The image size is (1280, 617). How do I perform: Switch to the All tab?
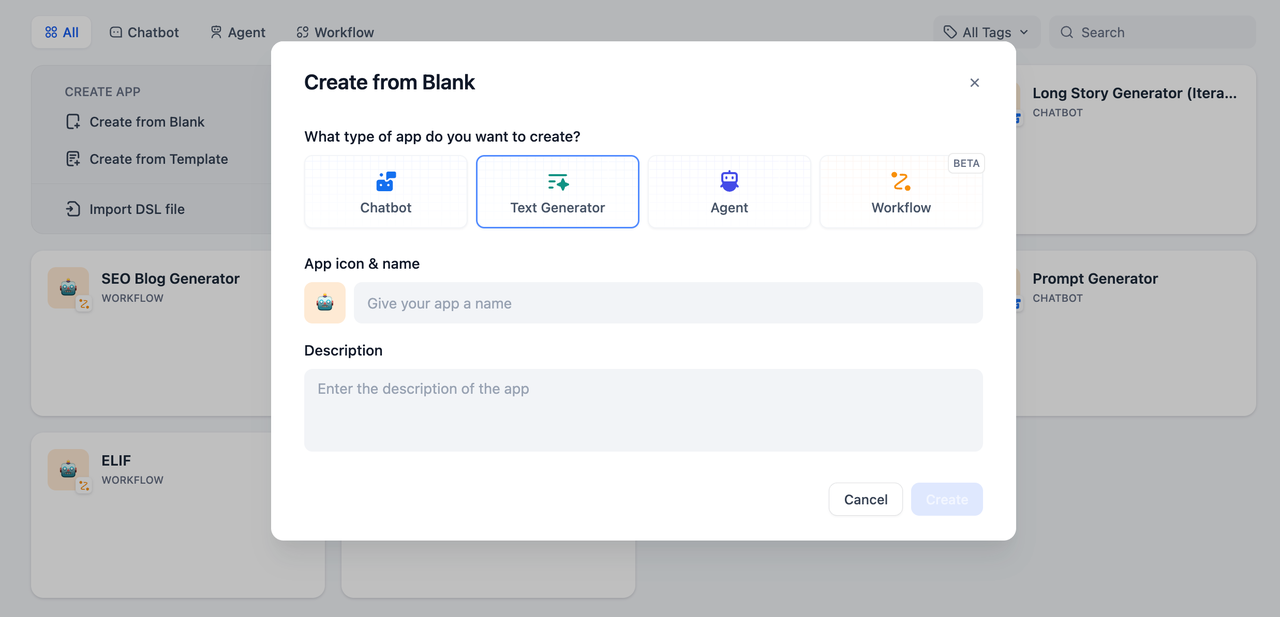pyautogui.click(x=62, y=32)
